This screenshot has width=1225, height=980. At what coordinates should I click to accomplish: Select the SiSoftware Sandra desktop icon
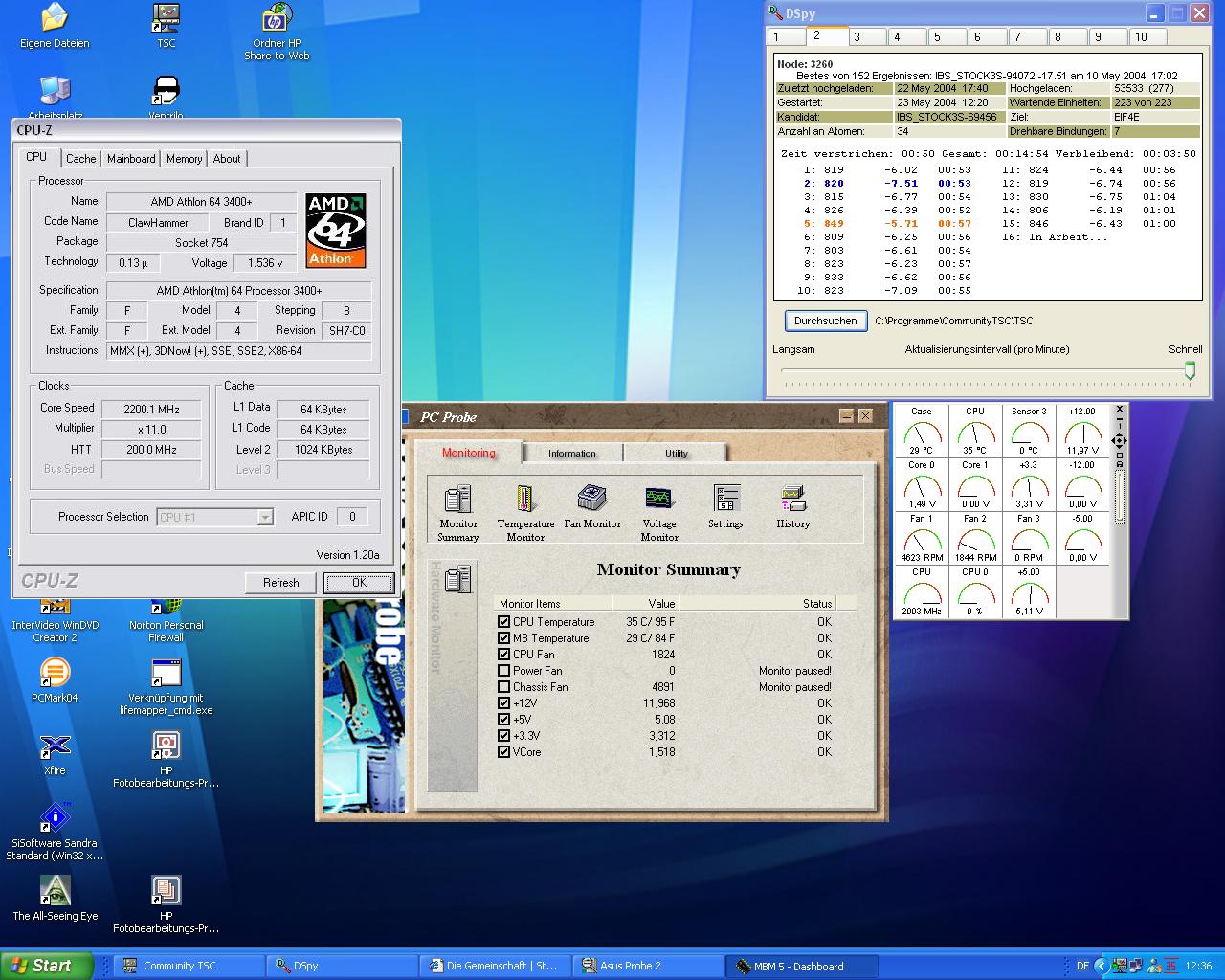55,832
